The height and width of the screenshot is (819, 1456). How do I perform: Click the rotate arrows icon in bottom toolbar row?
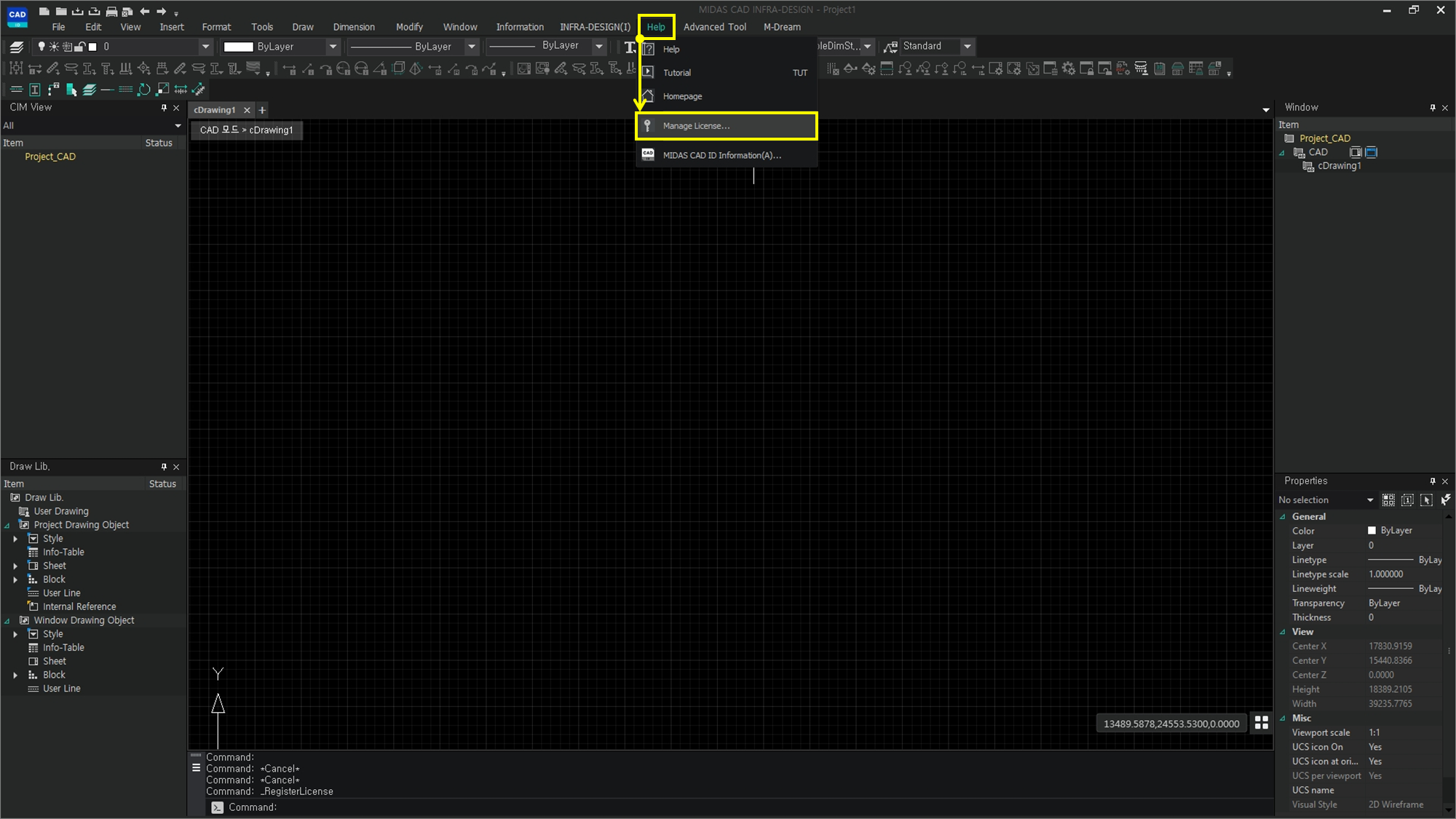tap(144, 90)
